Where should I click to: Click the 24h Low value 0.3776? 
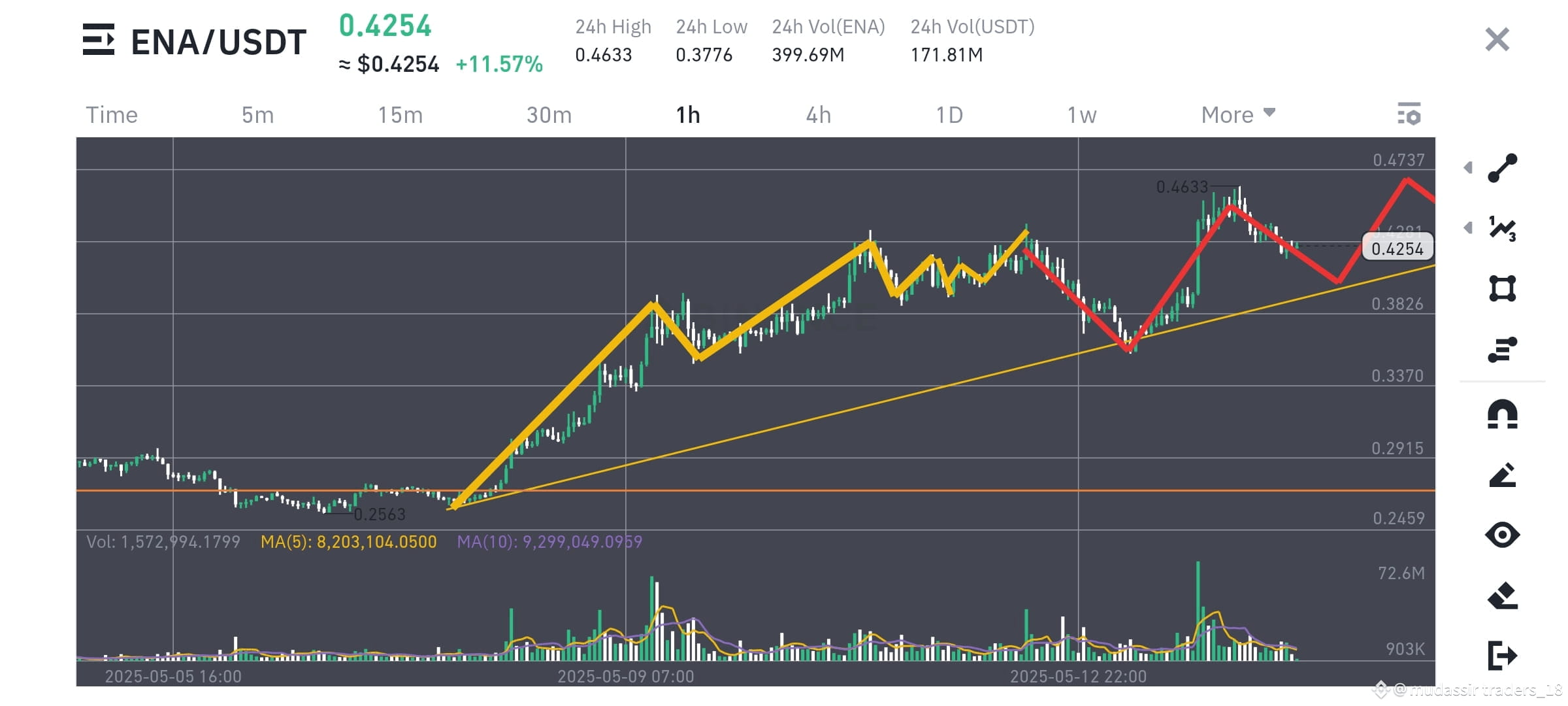click(x=704, y=55)
